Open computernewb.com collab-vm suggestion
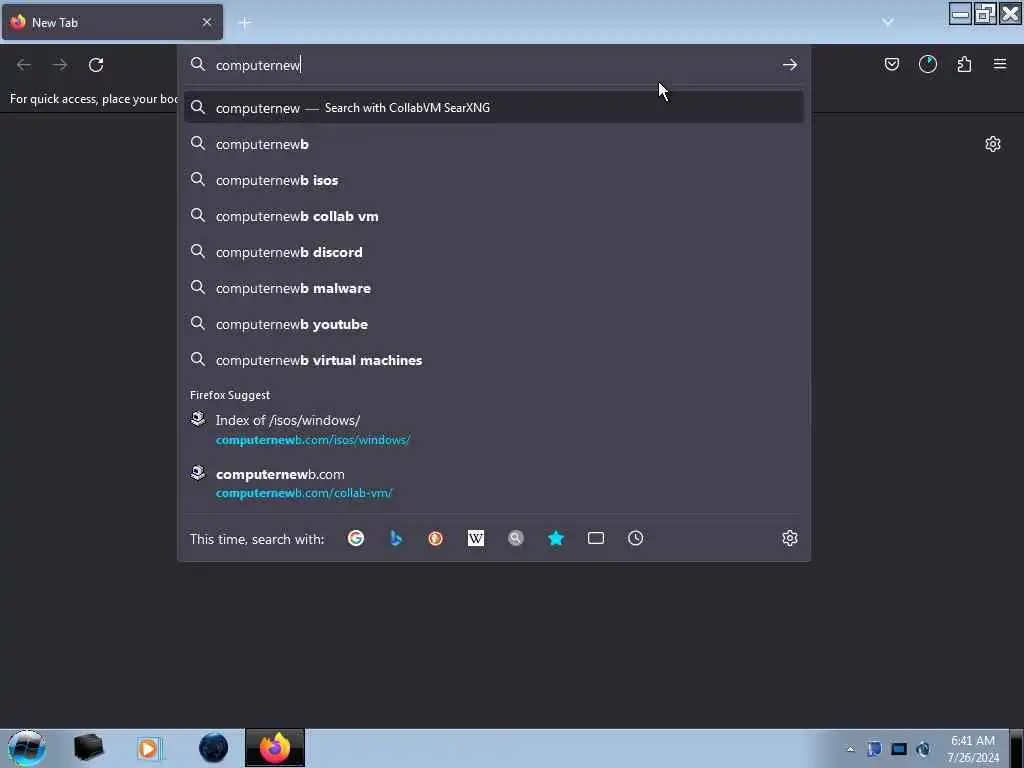This screenshot has height=768, width=1024. coord(494,483)
